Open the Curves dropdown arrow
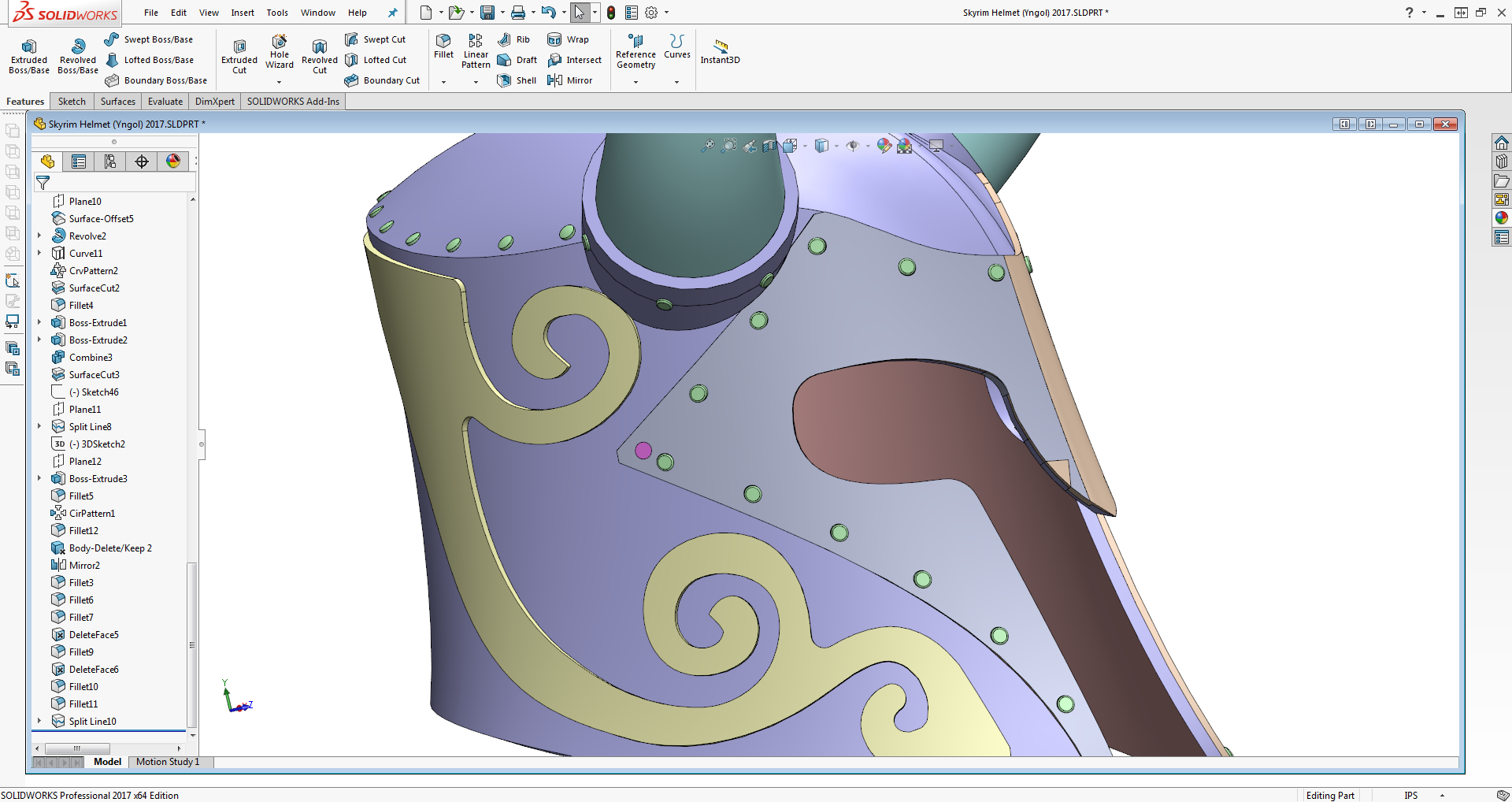The image size is (1512, 802). tap(676, 82)
